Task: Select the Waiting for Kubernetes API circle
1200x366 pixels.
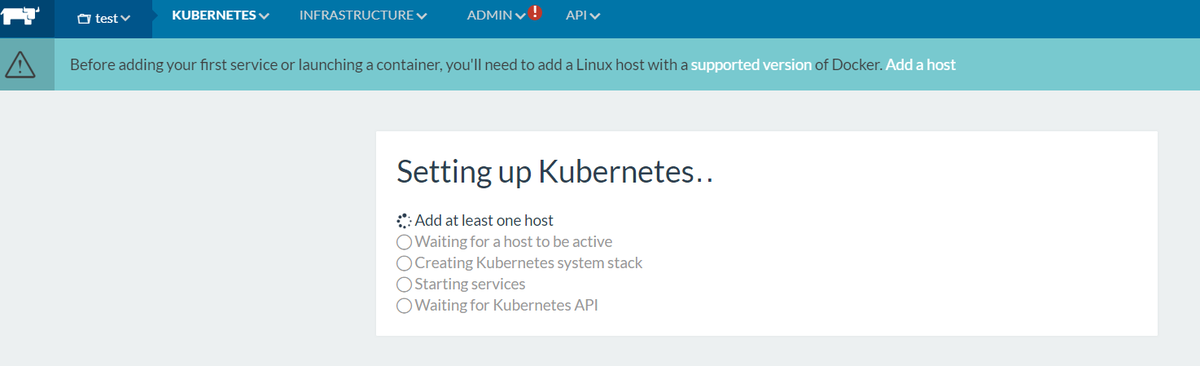Action: pyautogui.click(x=404, y=305)
